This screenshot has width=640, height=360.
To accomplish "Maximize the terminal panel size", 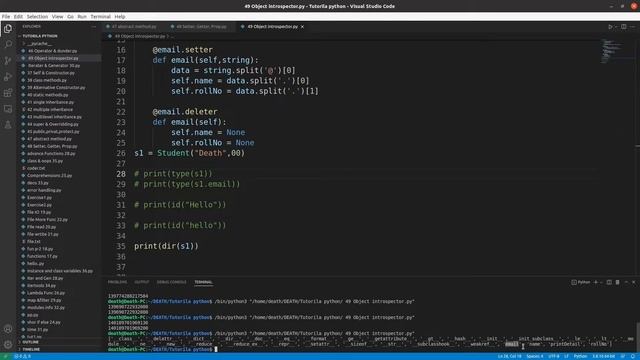I will pos(626,282).
